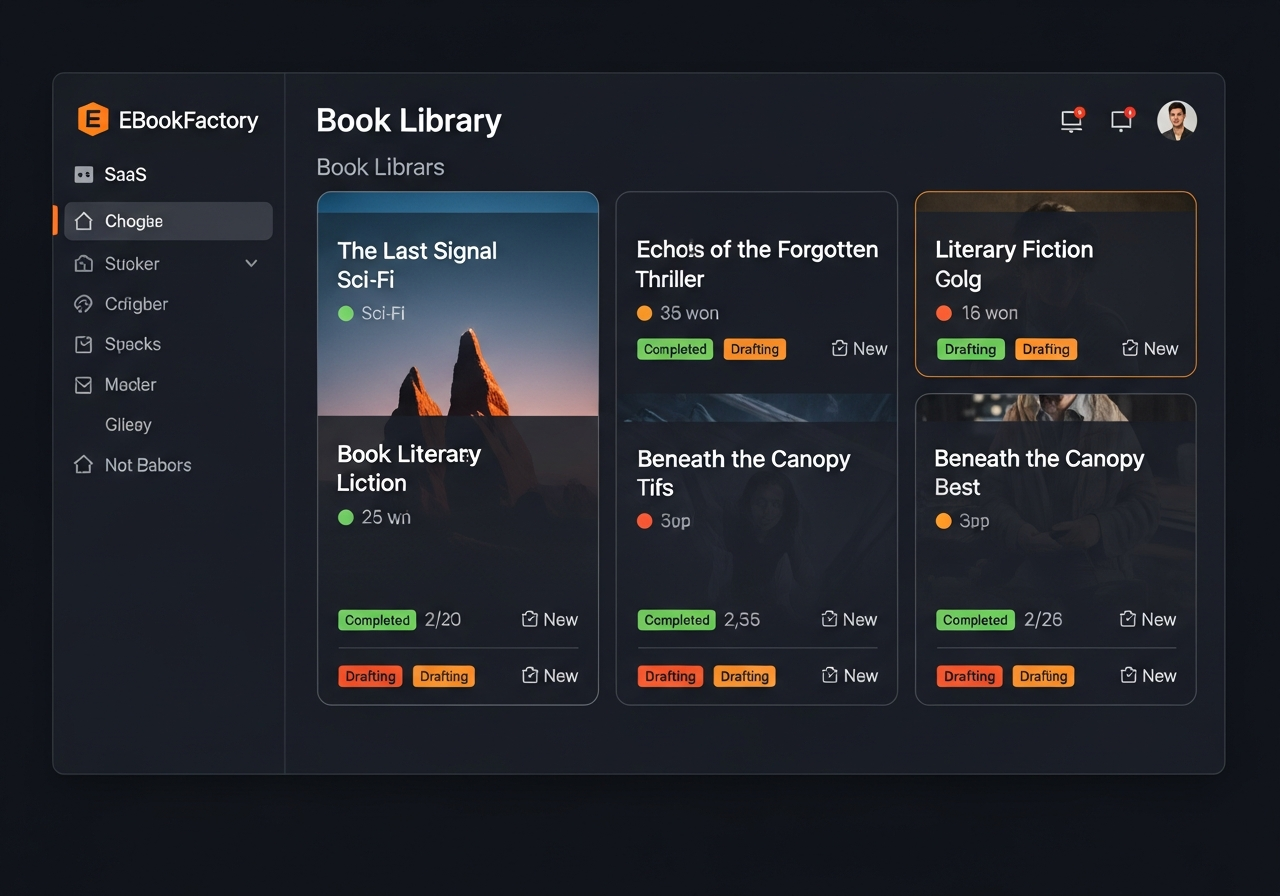
Task: Click the EBookFactory logo icon
Action: coord(91,119)
